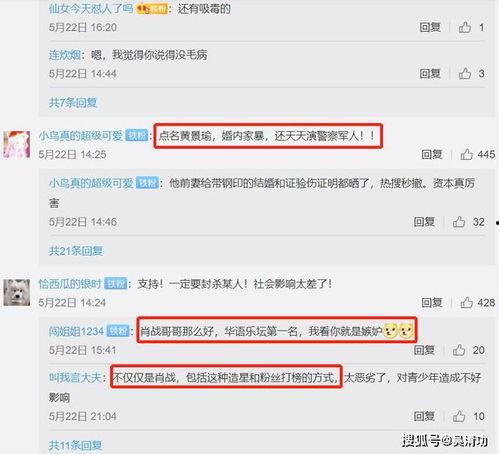Open 恰西瓜的银时 user profile
This screenshot has height=454, width=499.
click(70, 284)
